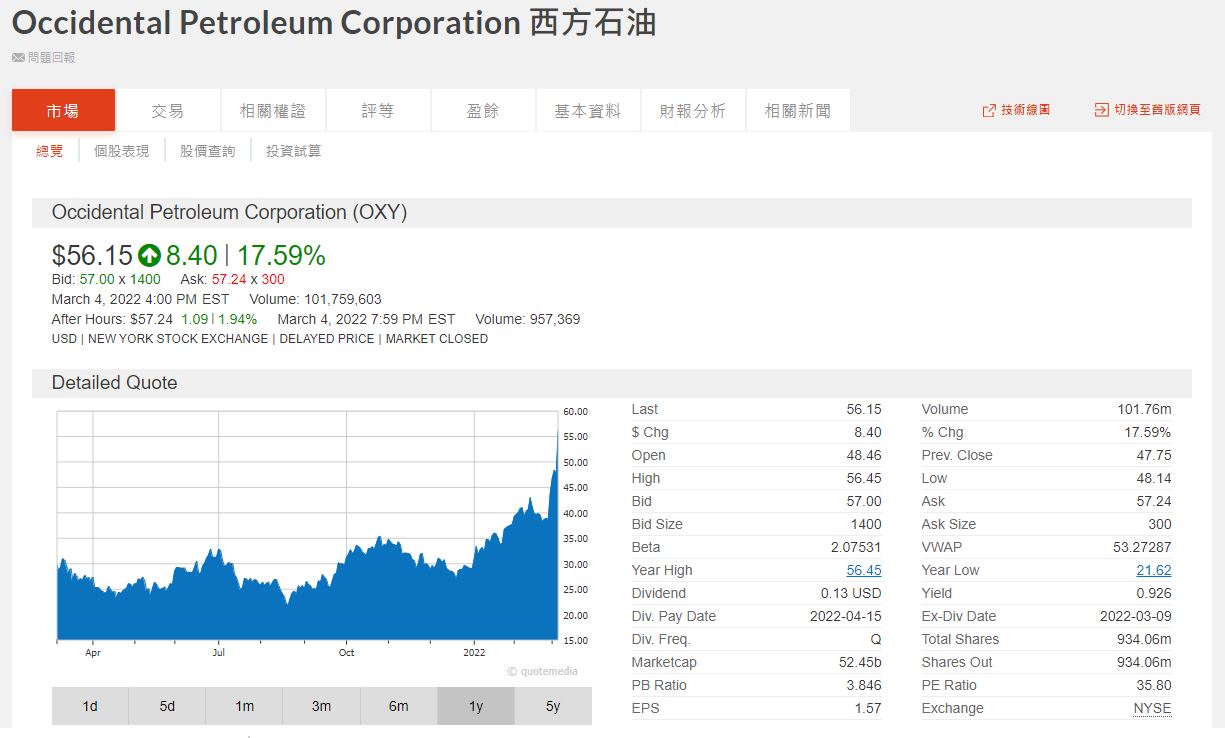Click the Year Low 21.62 link

pos(1153,570)
